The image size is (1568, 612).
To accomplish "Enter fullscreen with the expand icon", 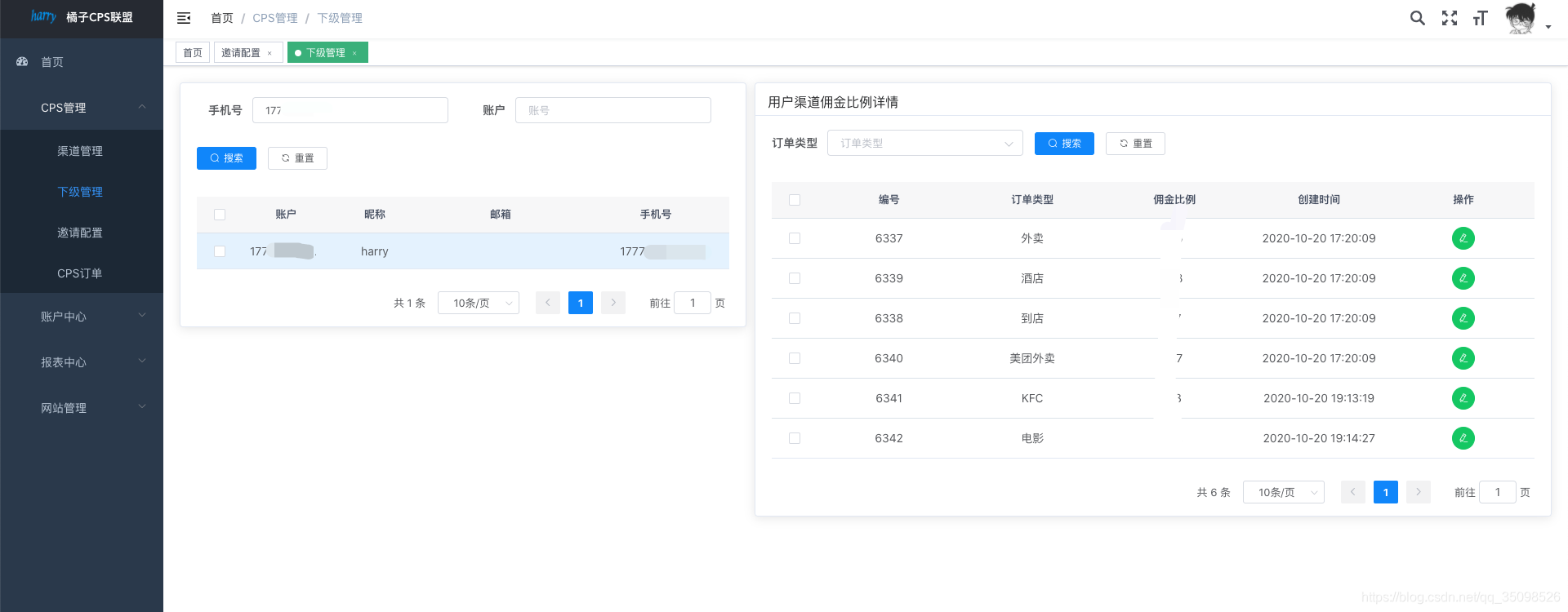I will tap(1450, 18).
